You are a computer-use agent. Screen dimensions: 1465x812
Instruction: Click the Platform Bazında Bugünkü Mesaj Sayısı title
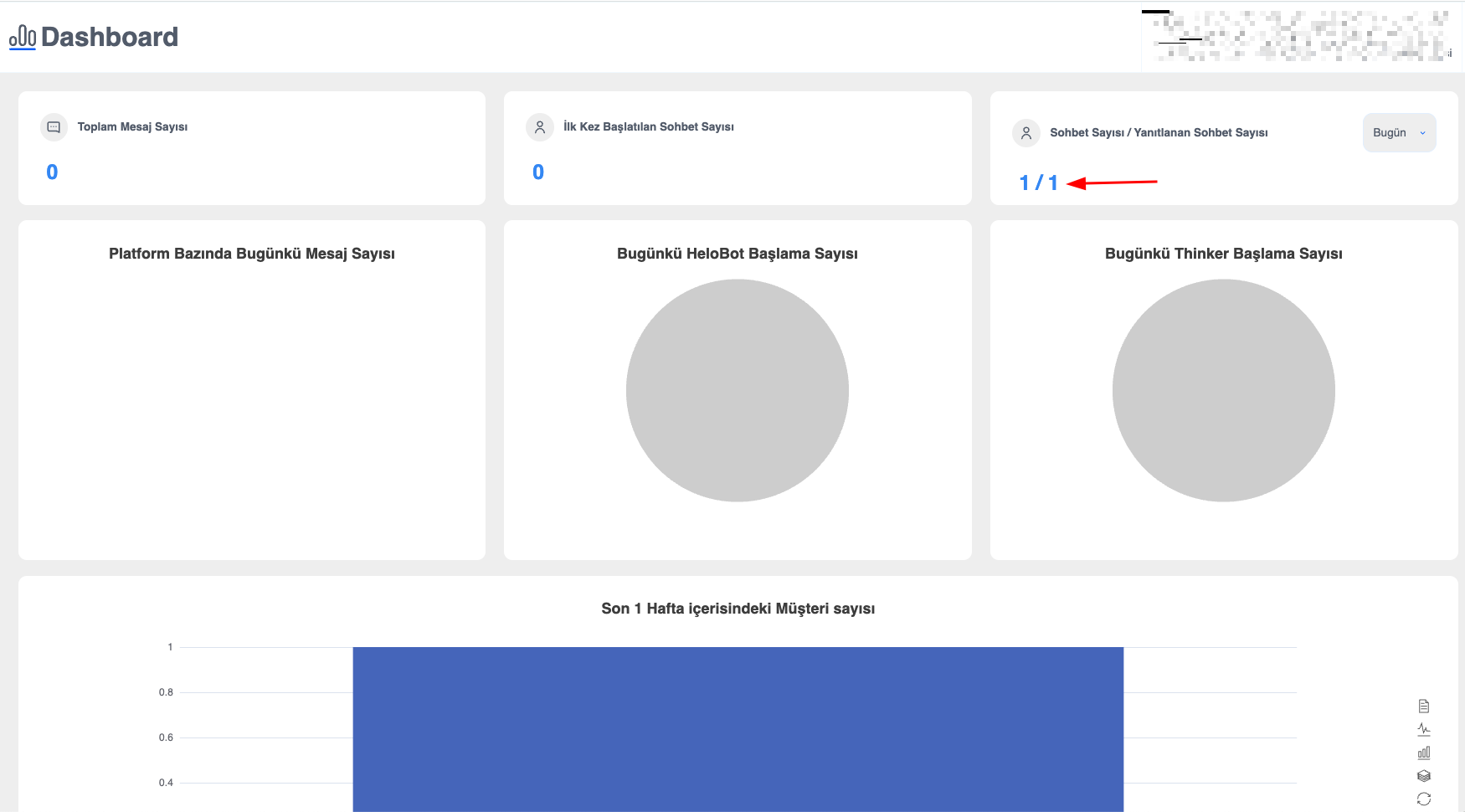tap(251, 254)
